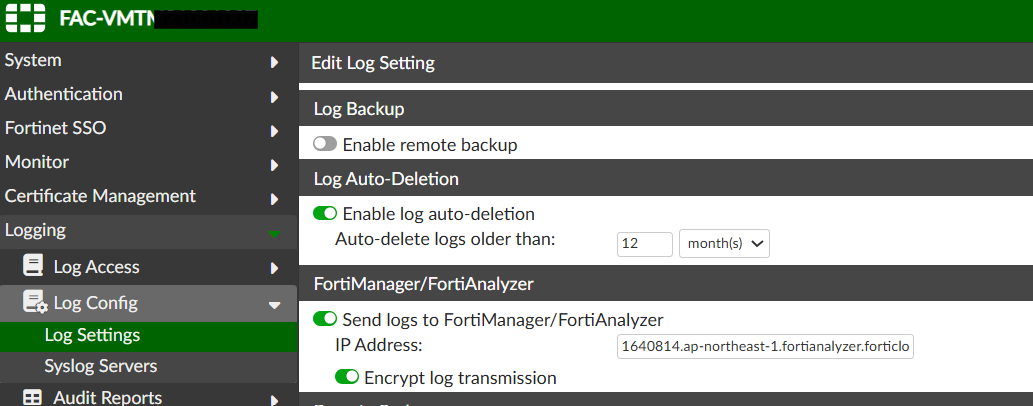Screen dimensions: 1033x406
Task: Select Log Config submenu
Action: point(148,303)
